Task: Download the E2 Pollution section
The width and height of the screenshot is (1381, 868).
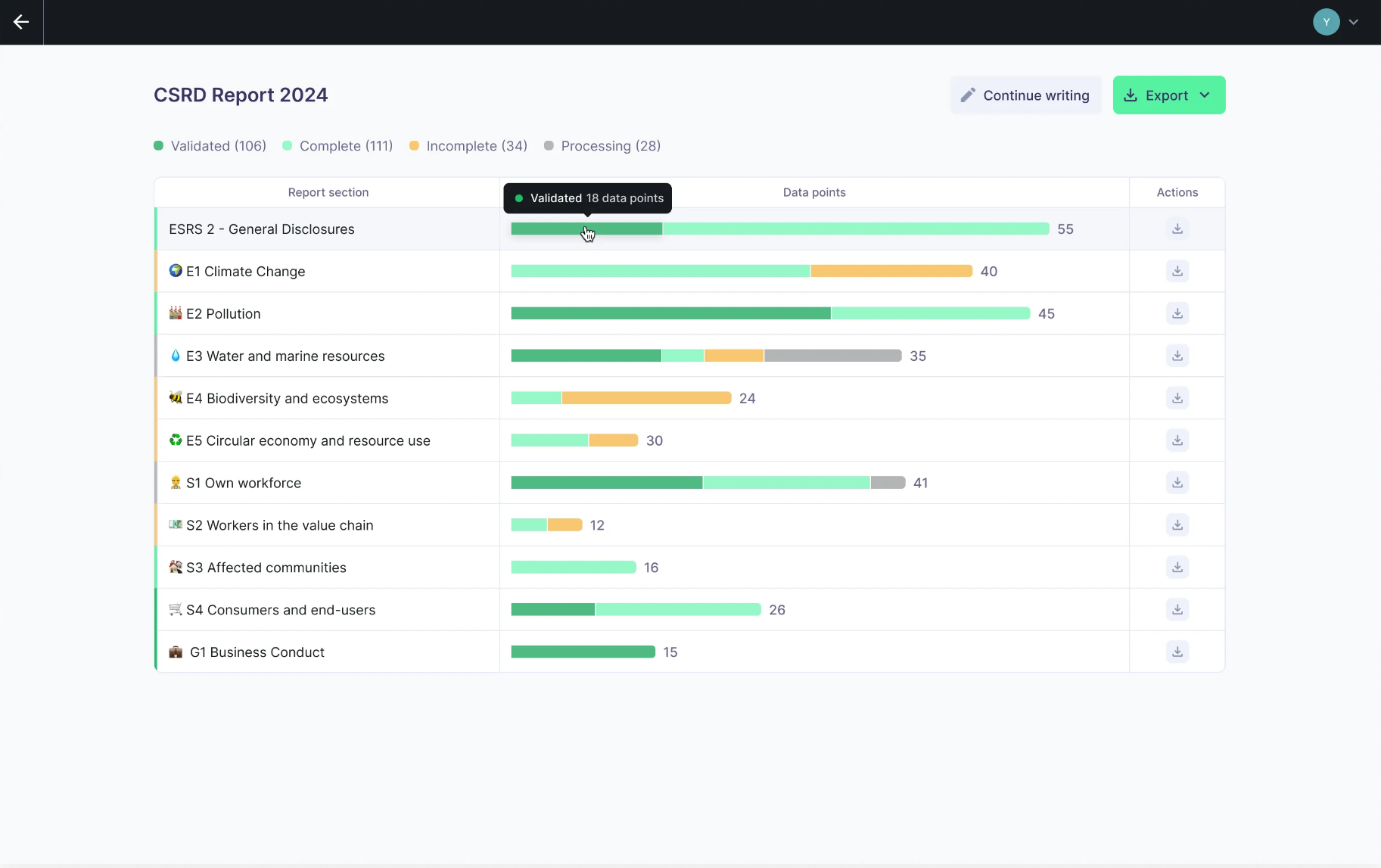Action: tap(1177, 313)
